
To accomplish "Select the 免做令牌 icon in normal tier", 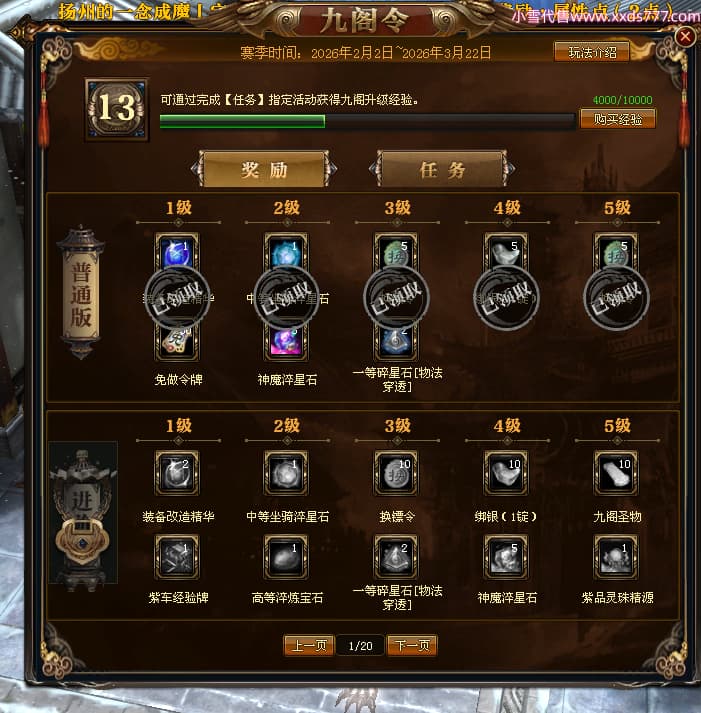I will coord(177,343).
